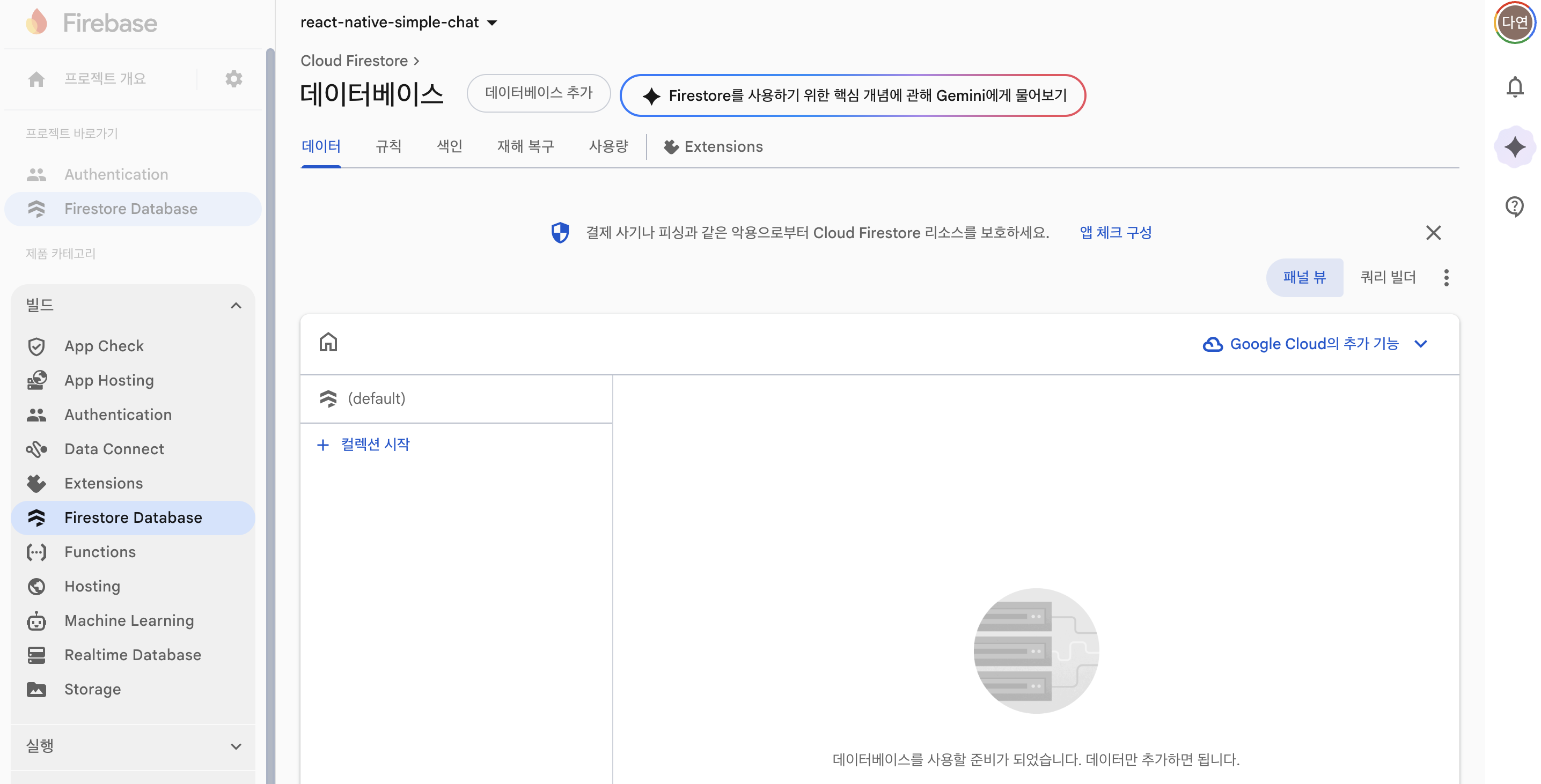Switch to the 색인 tab
Viewport: 1541px width, 784px height.
click(449, 146)
